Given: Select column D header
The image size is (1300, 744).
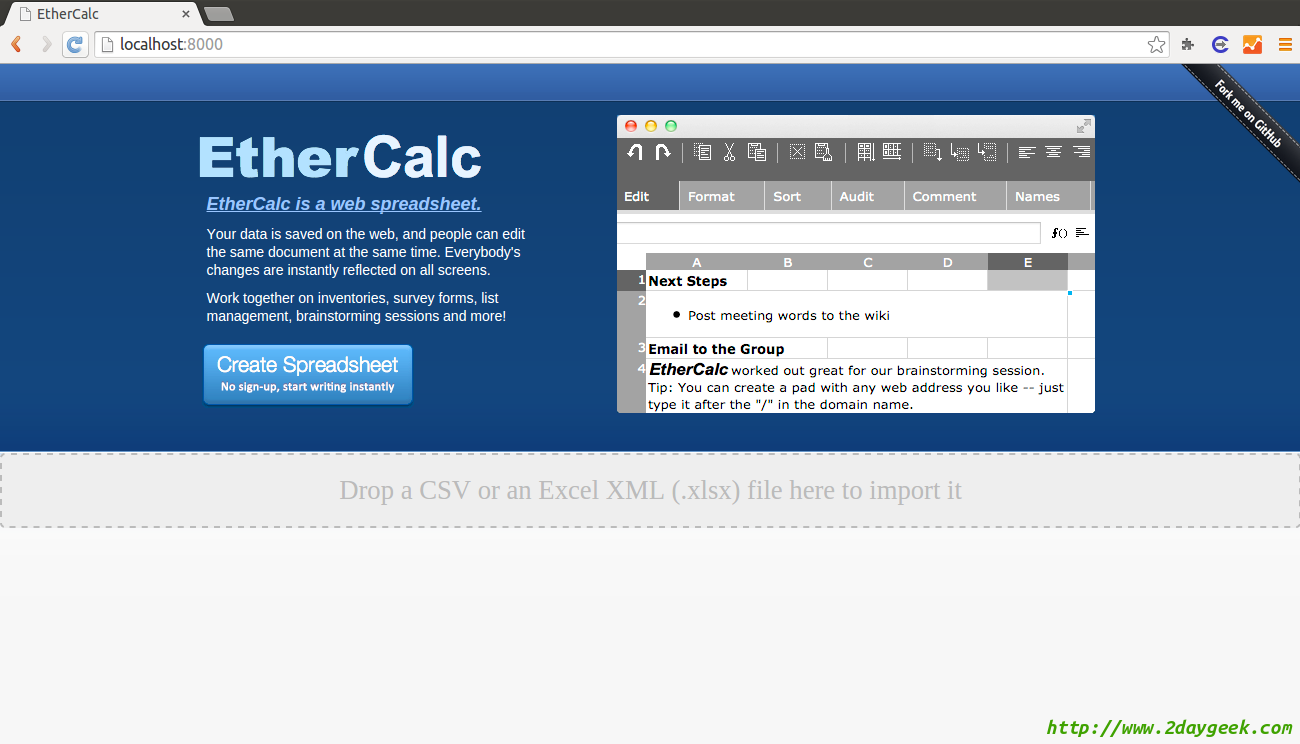Looking at the screenshot, I should point(948,262).
